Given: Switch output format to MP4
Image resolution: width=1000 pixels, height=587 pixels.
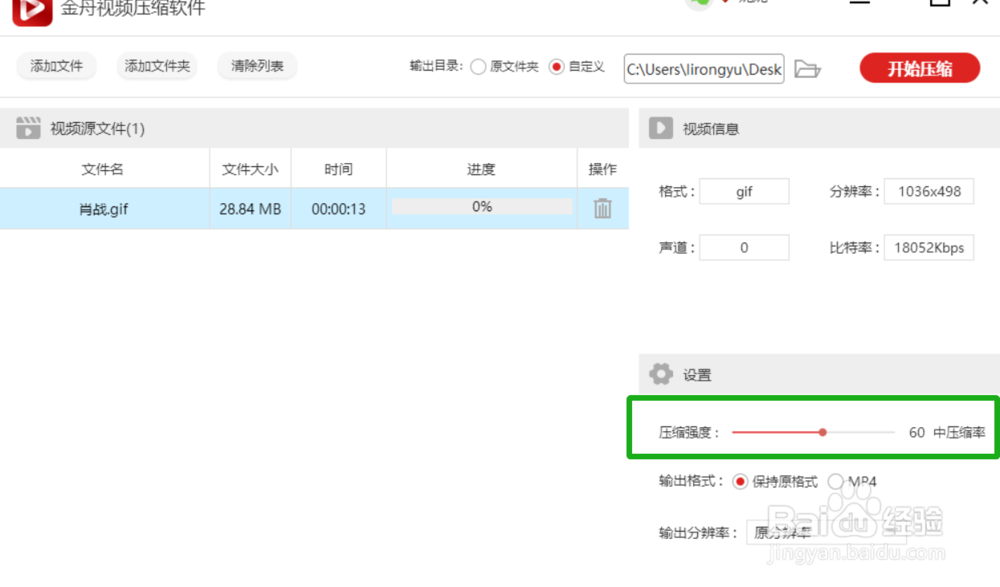Looking at the screenshot, I should coord(837,481).
